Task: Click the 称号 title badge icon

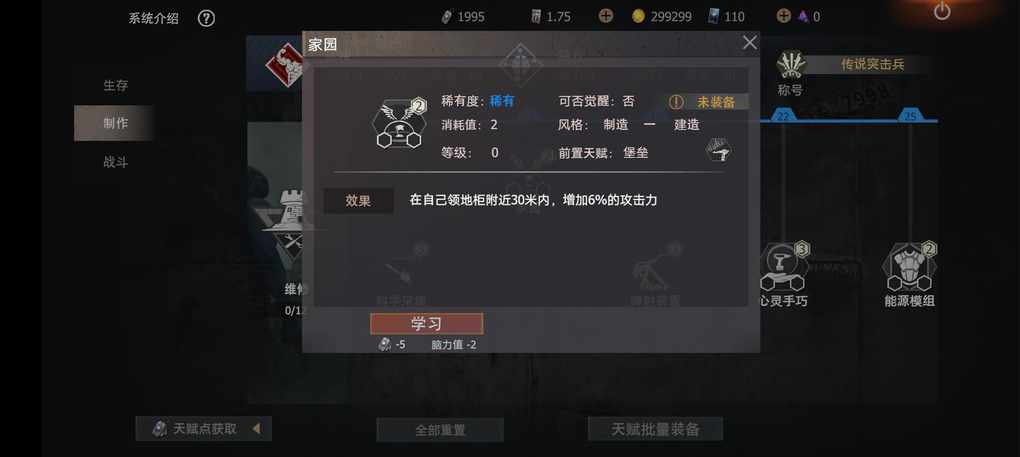Action: pos(790,64)
